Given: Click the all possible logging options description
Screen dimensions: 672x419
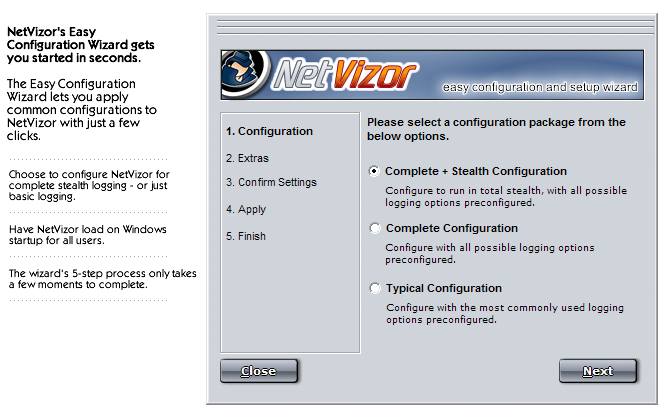Looking at the screenshot, I should click(x=489, y=254).
